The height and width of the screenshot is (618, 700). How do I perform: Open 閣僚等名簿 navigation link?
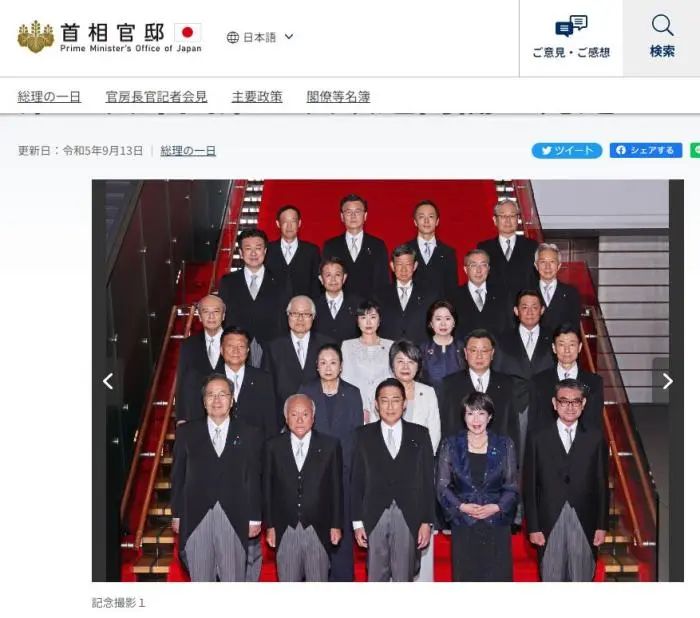[338, 96]
